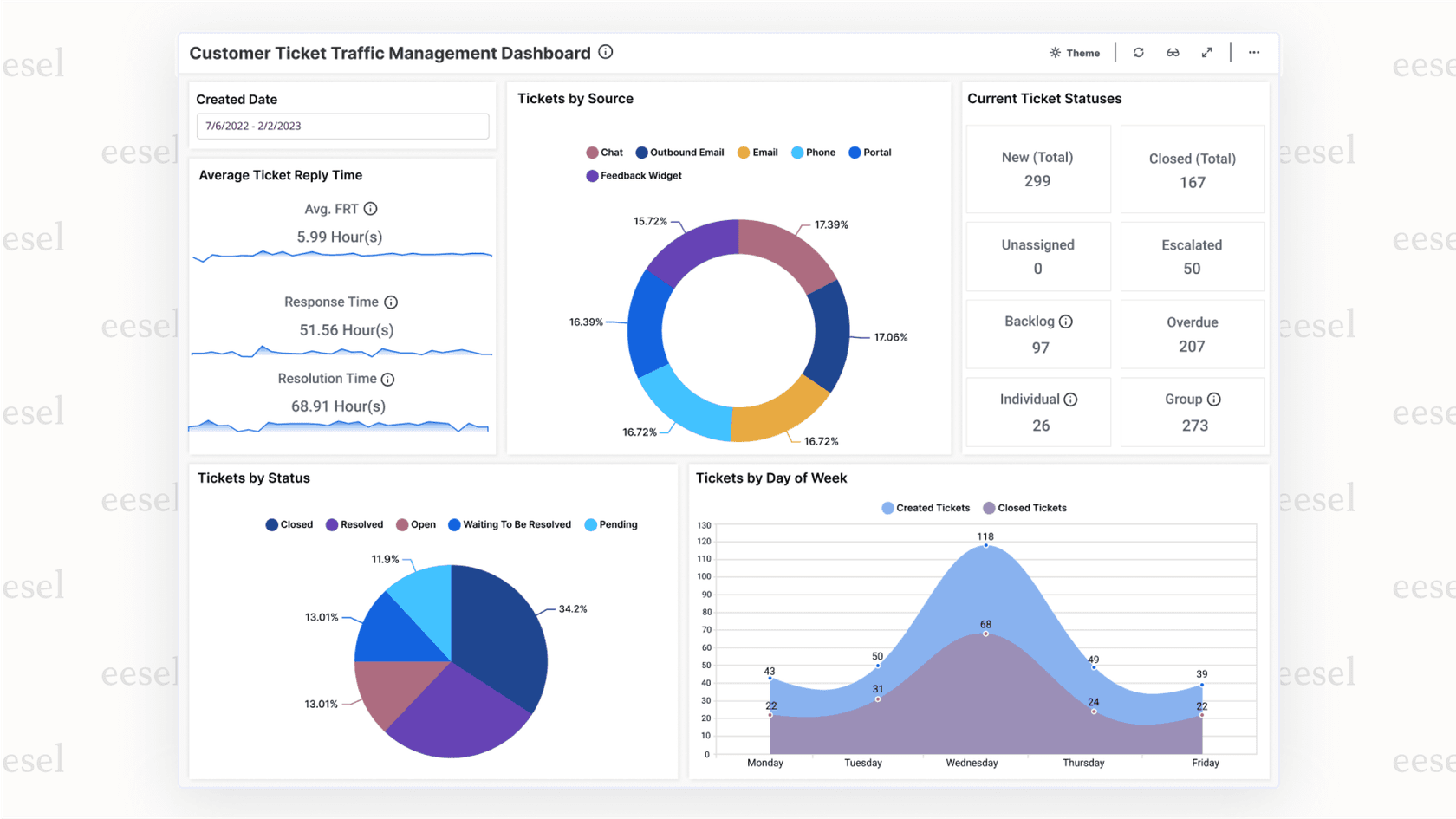
Task: Click the Theme sun icon
Action: 1055,52
